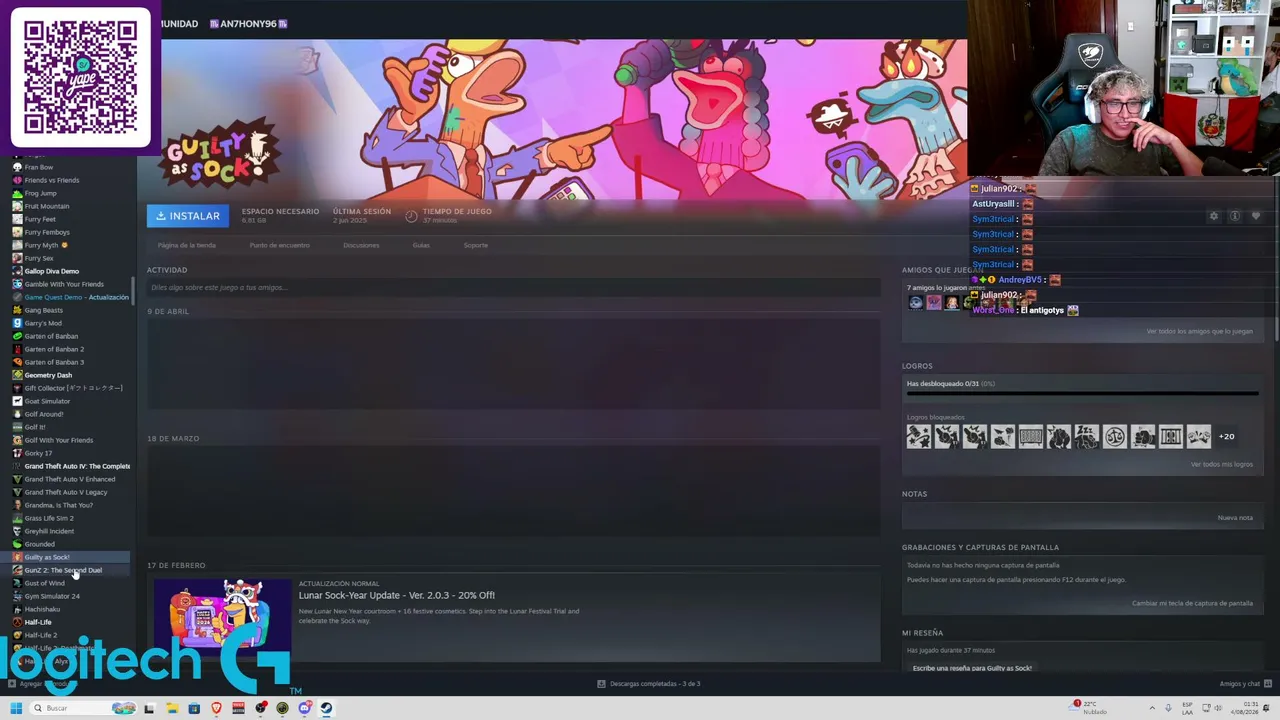Image resolution: width=1280 pixels, height=720 pixels.
Task: Switch to the Discusiones tab
Action: click(x=361, y=245)
